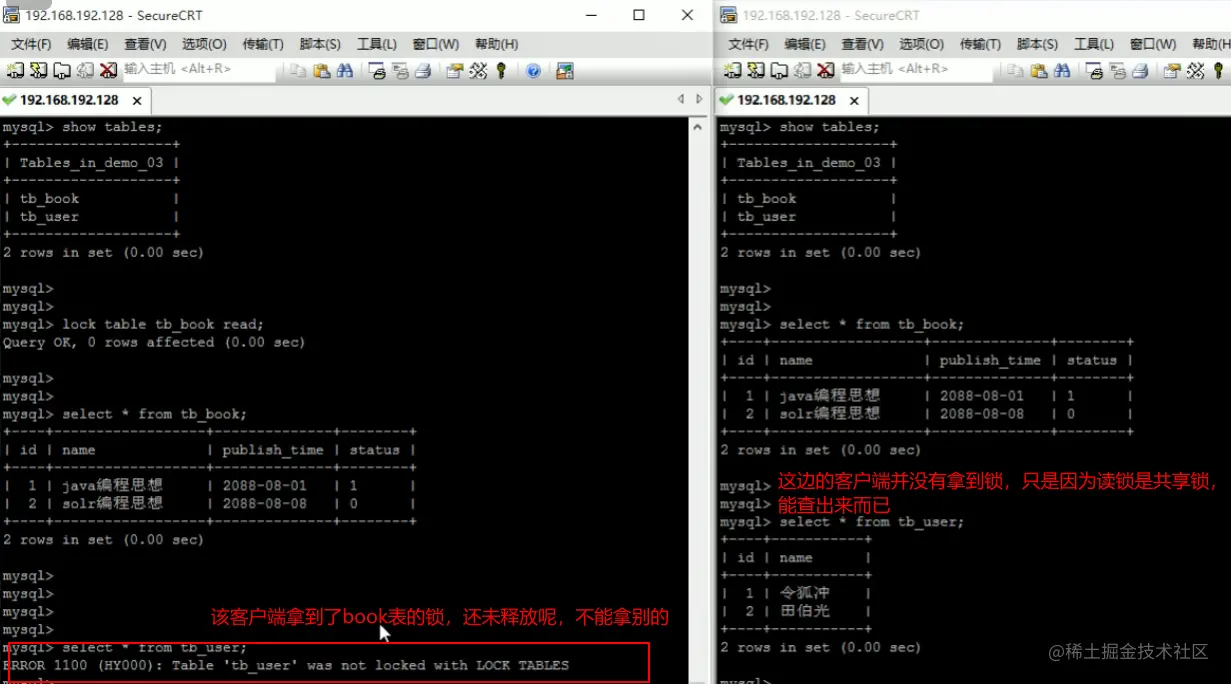The height and width of the screenshot is (684, 1231).
Task: Open Session Options icon in left window
Action: click(x=455, y=70)
